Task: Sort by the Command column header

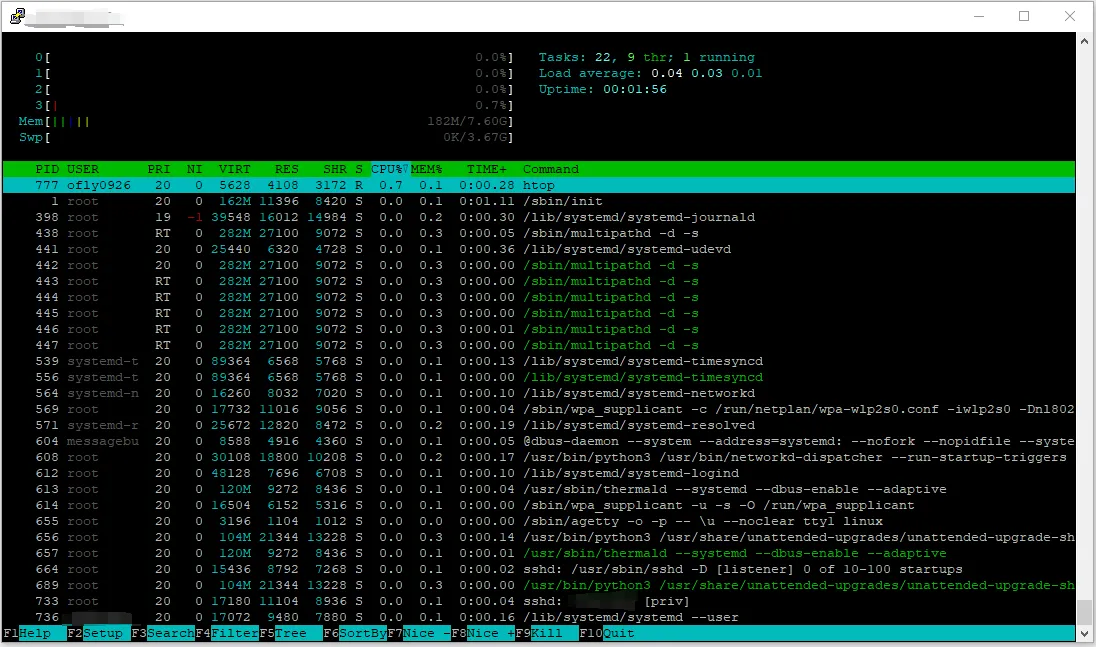Action: [551, 169]
